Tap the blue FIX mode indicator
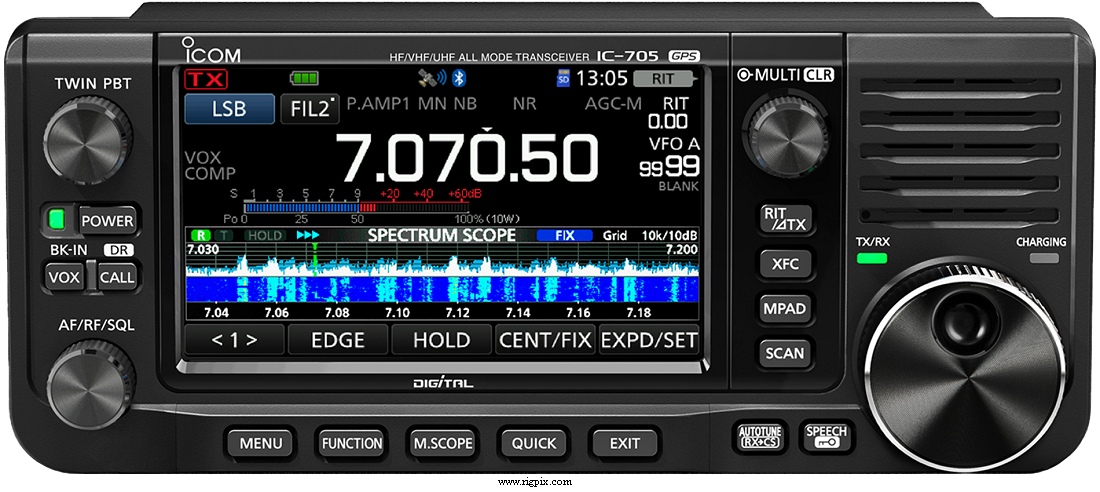The width and height of the screenshot is (1100, 492). point(564,235)
